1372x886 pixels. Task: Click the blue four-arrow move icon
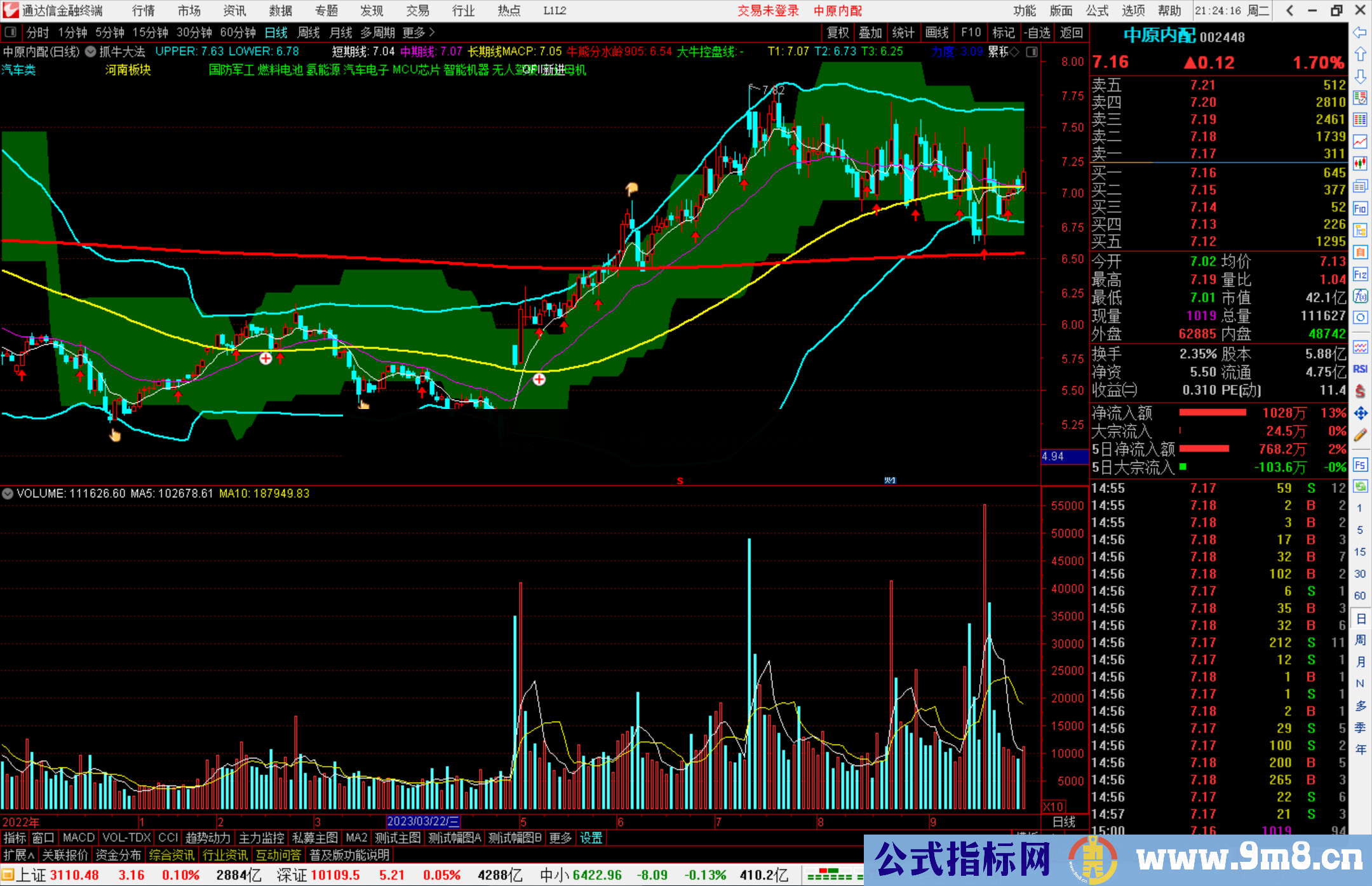click(1360, 413)
